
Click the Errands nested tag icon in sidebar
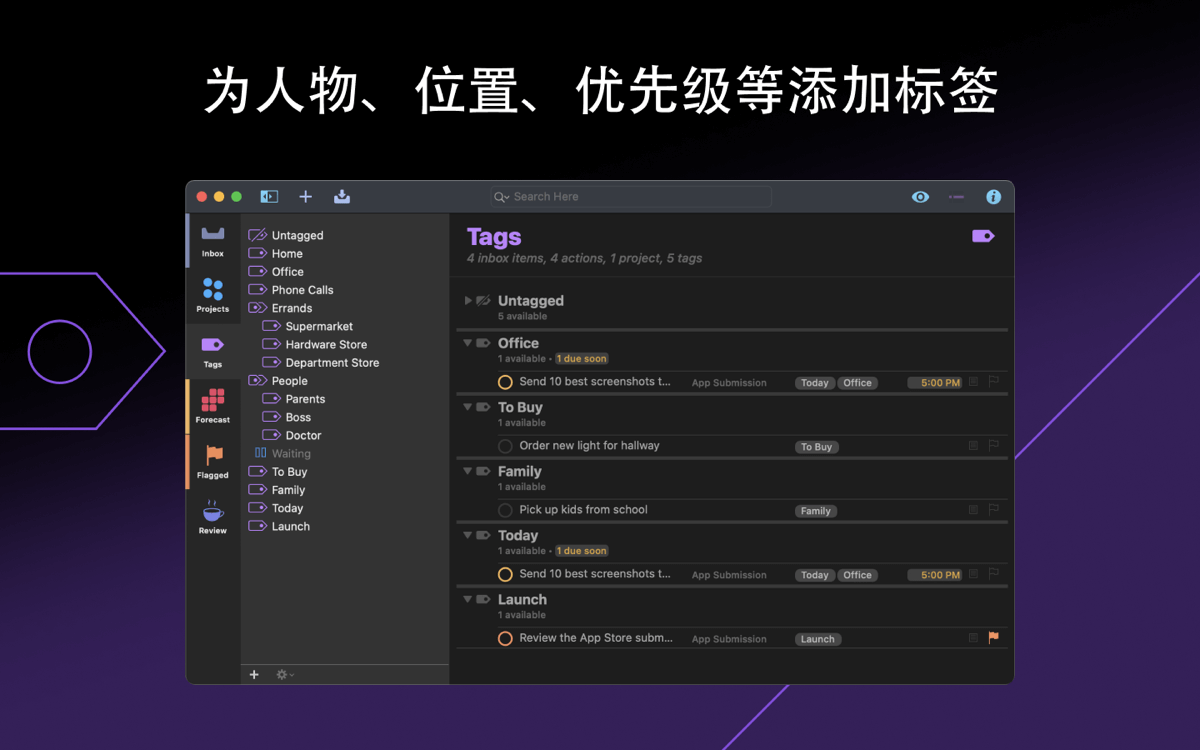click(x=257, y=308)
